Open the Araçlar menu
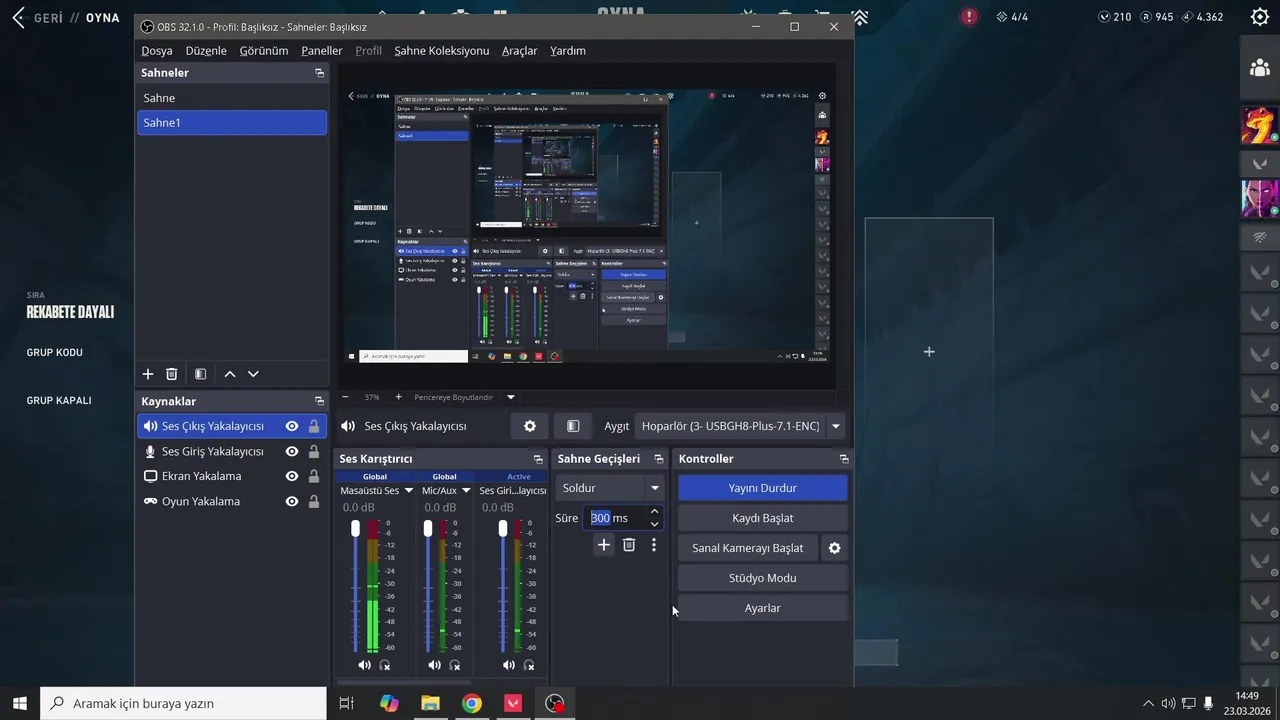This screenshot has width=1280, height=720. click(x=520, y=51)
